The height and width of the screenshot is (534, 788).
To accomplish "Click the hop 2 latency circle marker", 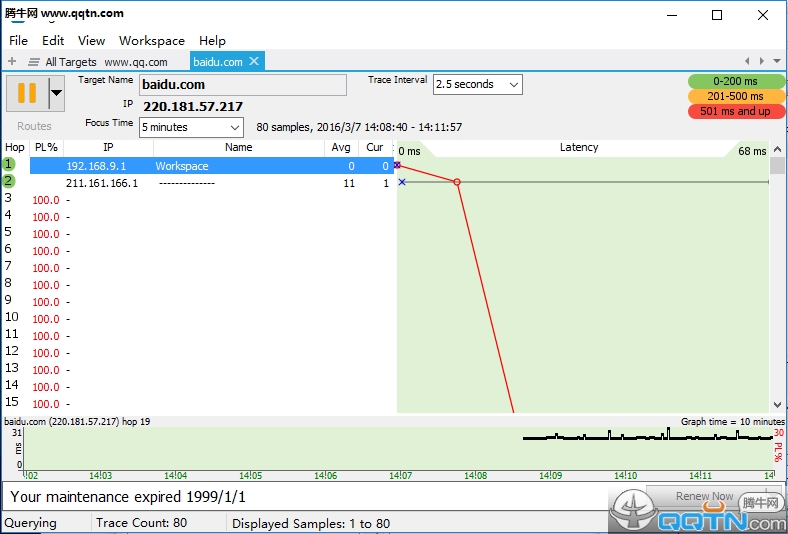I will [457, 182].
